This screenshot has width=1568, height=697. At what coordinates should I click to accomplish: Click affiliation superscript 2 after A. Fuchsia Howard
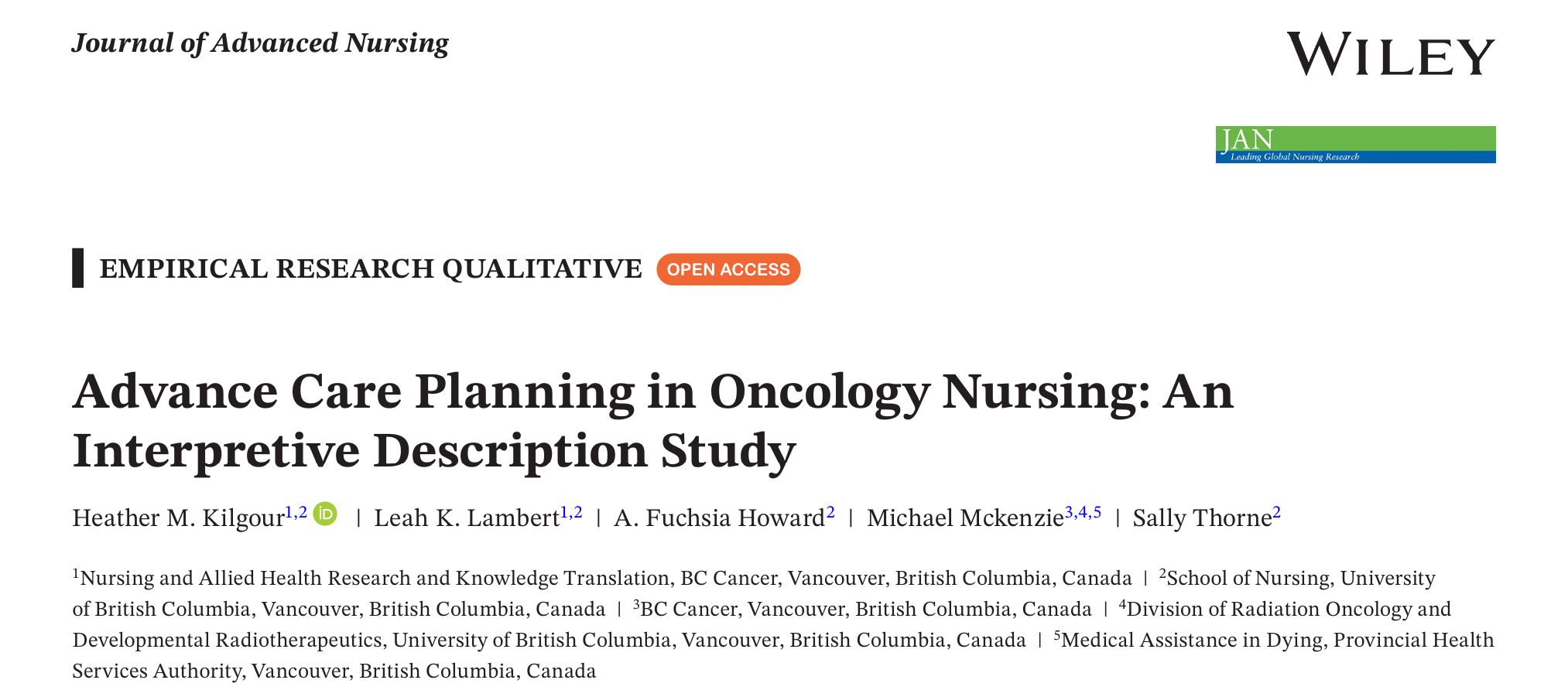pyautogui.click(x=830, y=512)
